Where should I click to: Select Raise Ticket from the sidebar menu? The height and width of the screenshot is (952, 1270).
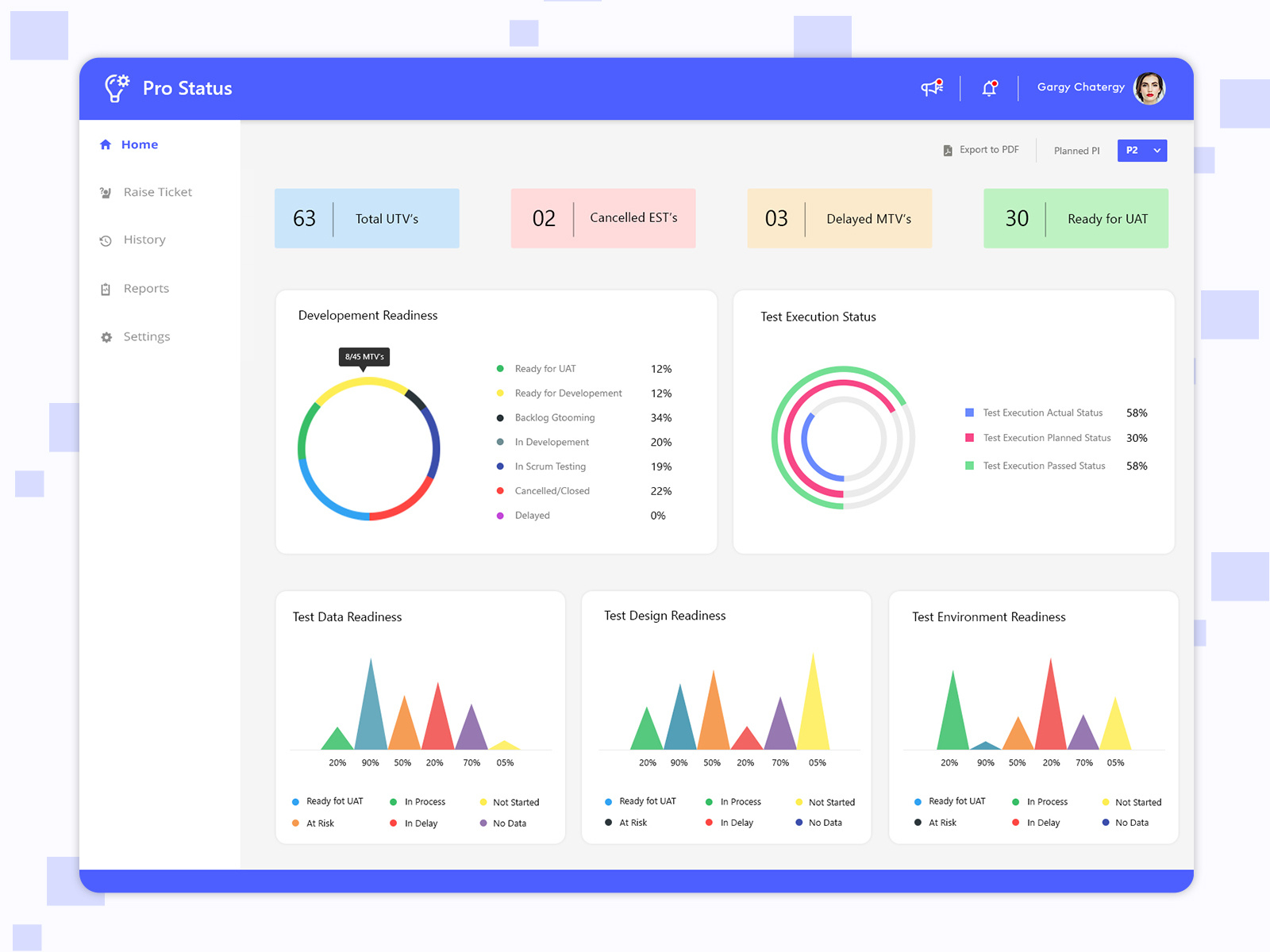158,192
